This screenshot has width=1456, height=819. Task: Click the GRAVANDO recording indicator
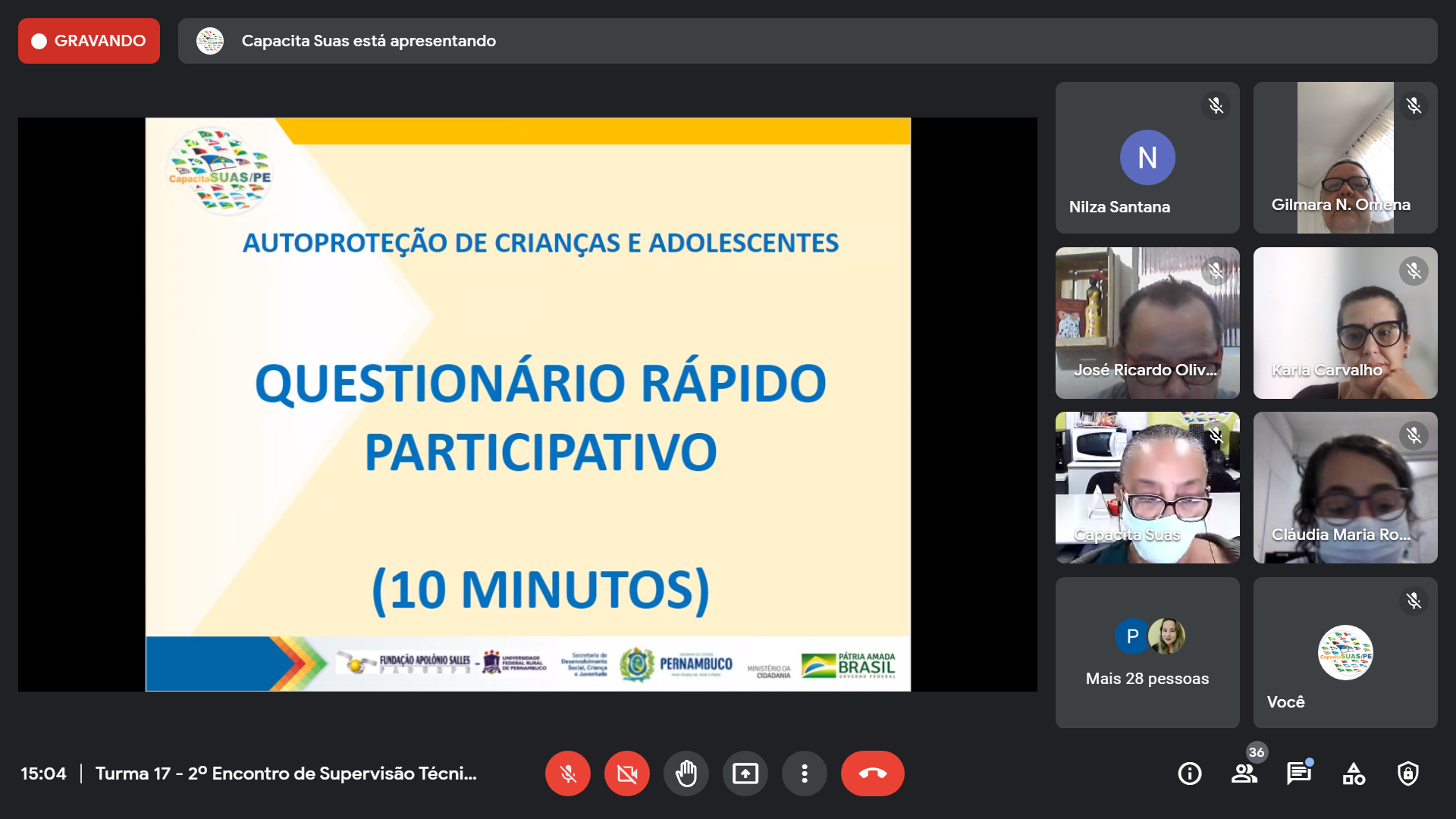tap(89, 41)
